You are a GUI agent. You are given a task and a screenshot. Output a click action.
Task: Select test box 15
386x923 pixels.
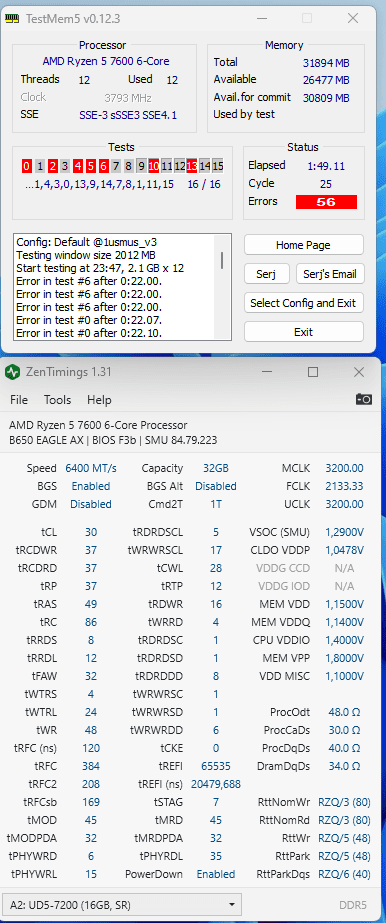[x=218, y=166]
